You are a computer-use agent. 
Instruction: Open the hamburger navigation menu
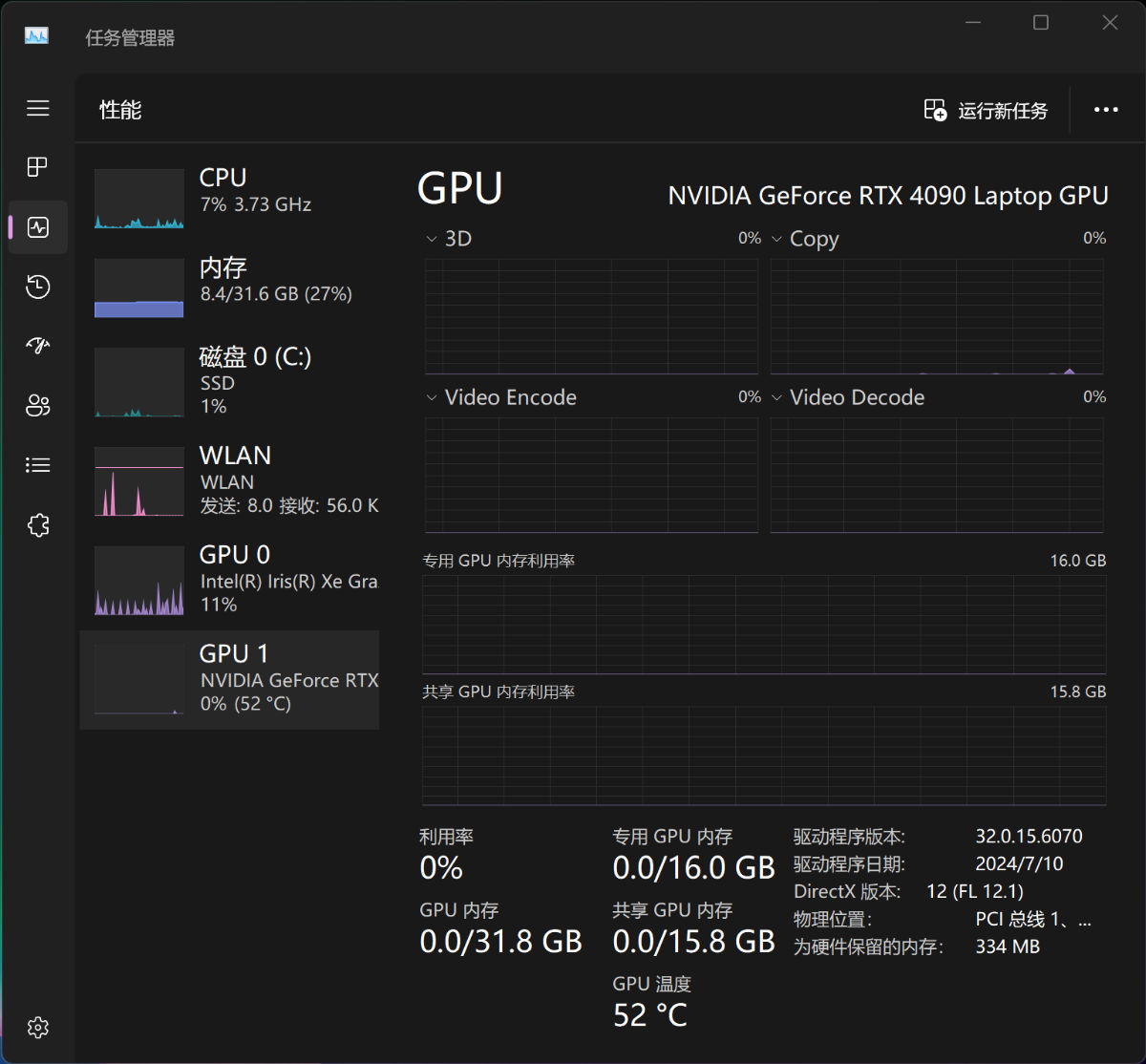38,108
